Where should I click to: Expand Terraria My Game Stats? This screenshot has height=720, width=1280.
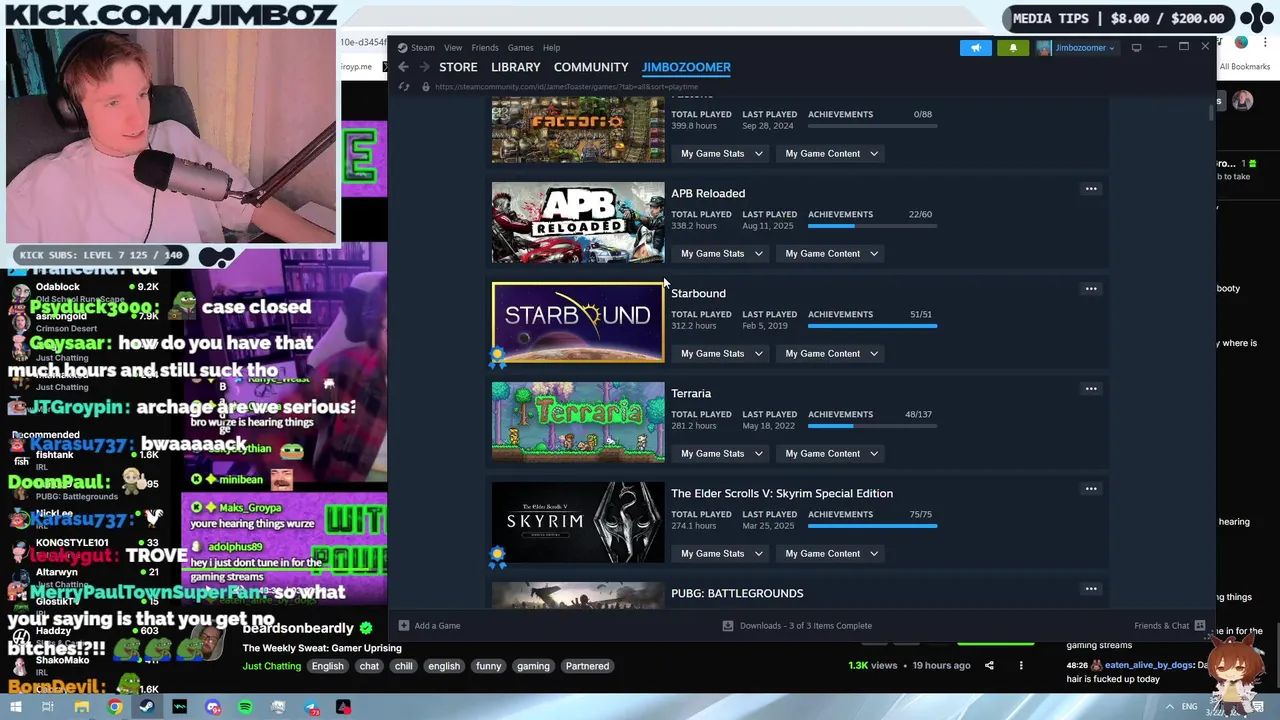pos(721,453)
